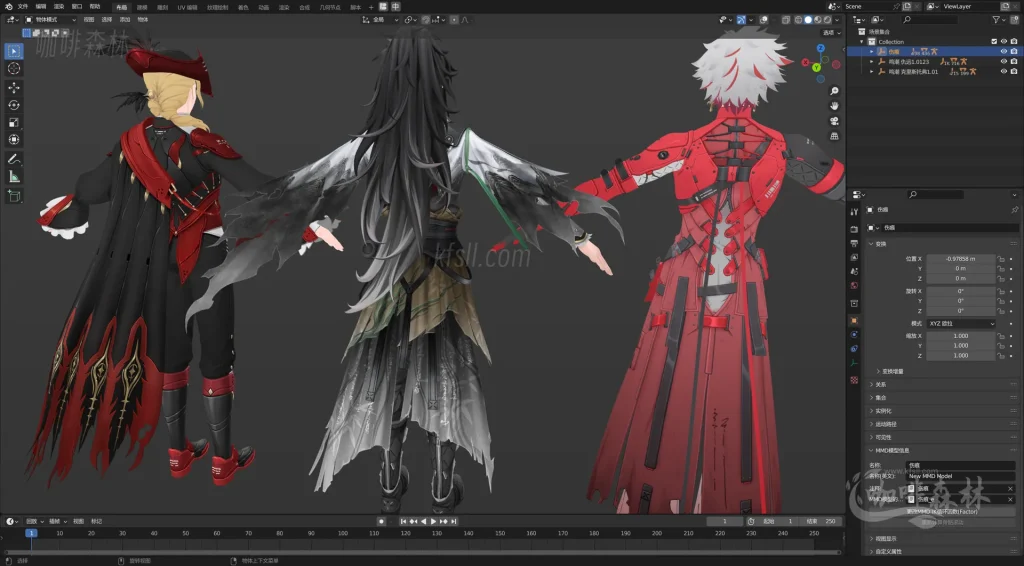
Task: Expand the 1.0123 object row in outliner
Action: [871, 61]
